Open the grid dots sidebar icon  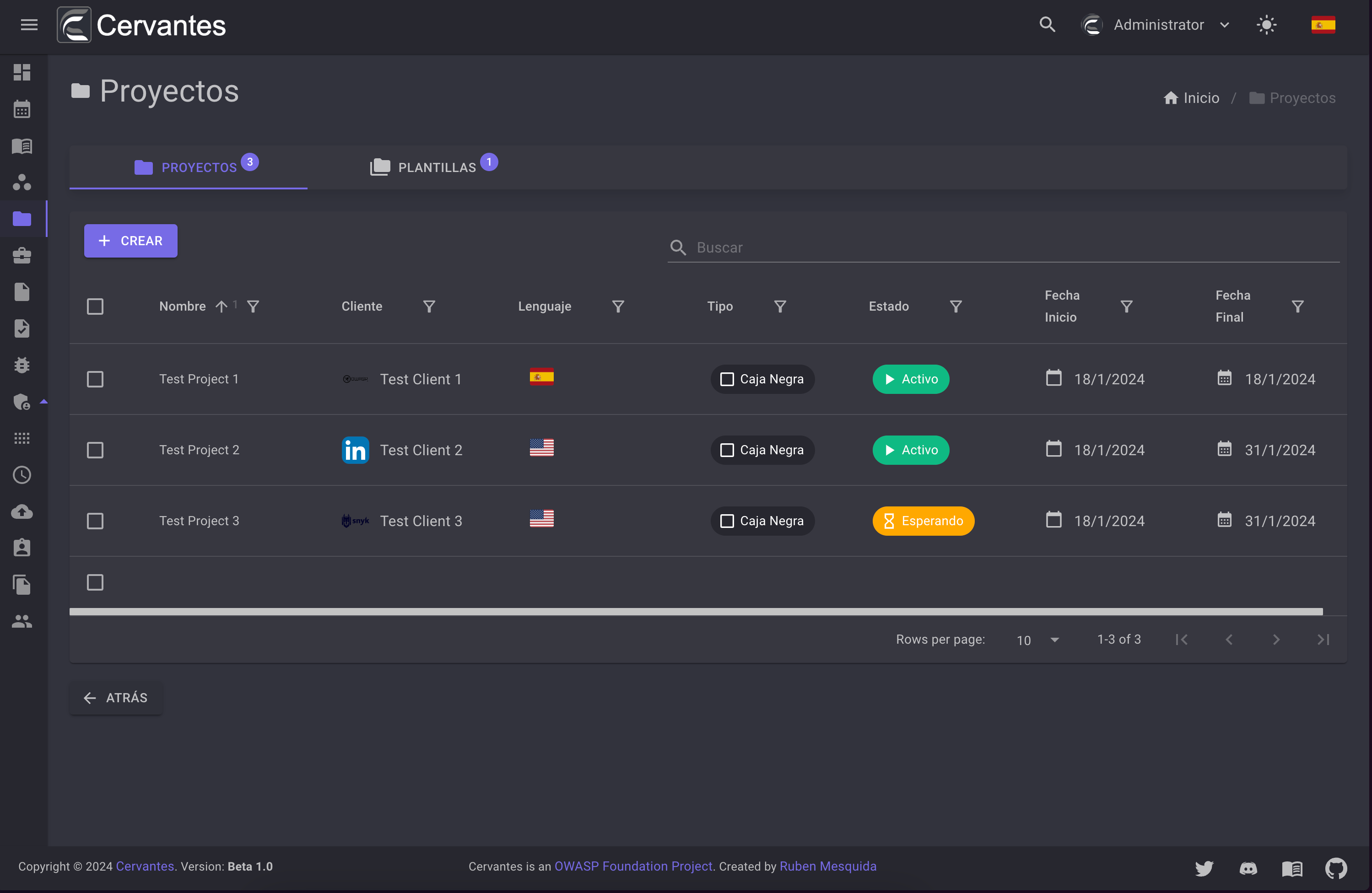tap(22, 438)
